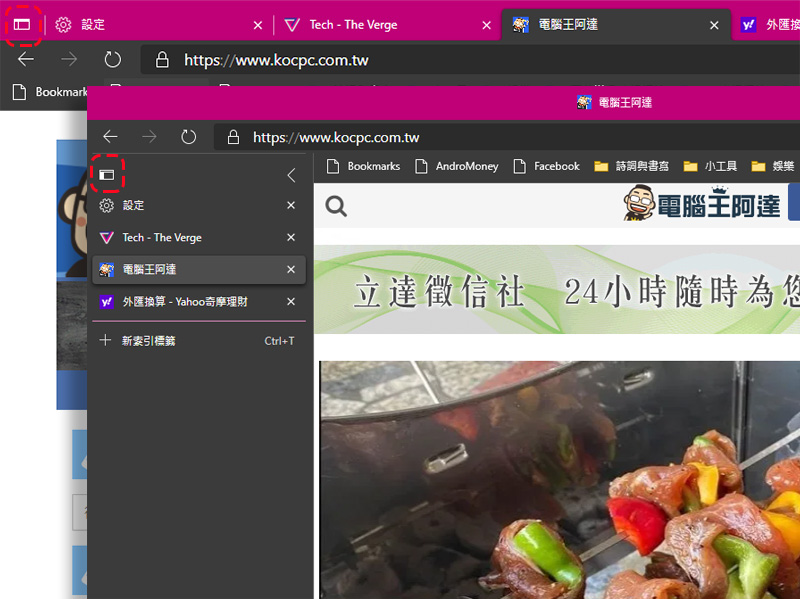
Task: Open Bookmarks item in back window favorites bar
Action: click(x=50, y=92)
